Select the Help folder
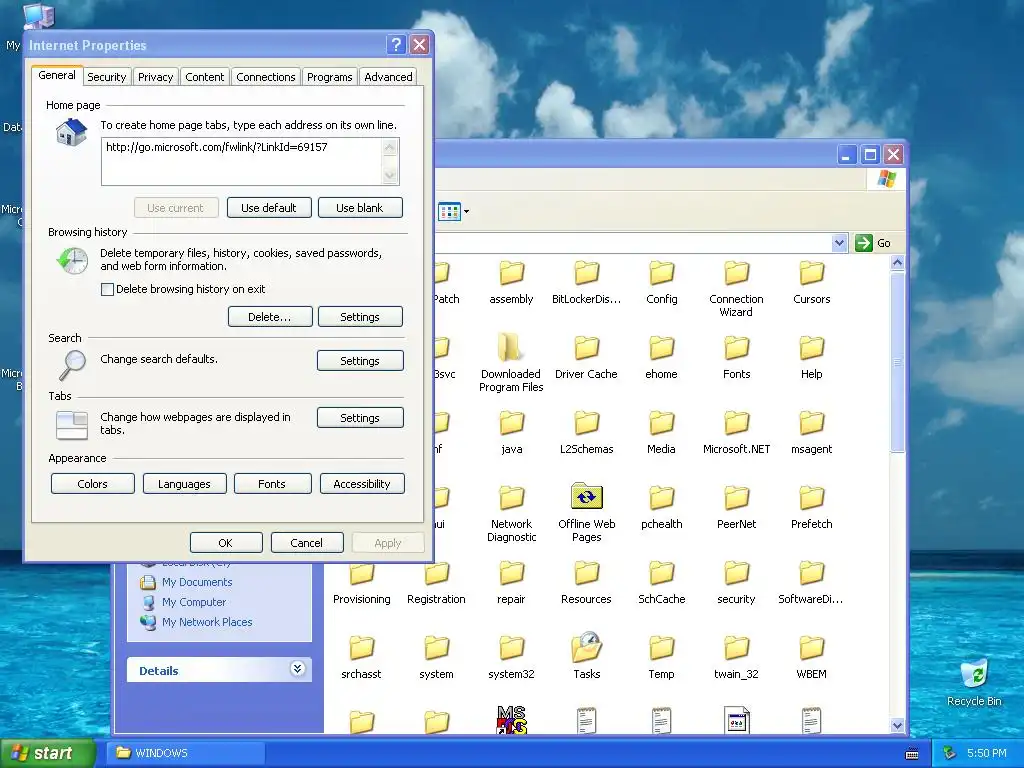Screen dimensions: 1024x768 pyautogui.click(x=812, y=357)
